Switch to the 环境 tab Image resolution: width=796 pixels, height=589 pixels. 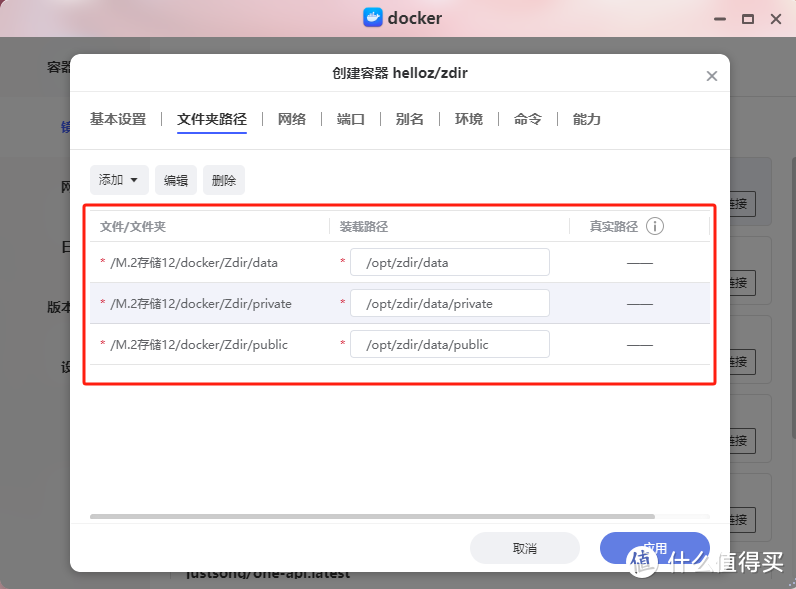469,119
